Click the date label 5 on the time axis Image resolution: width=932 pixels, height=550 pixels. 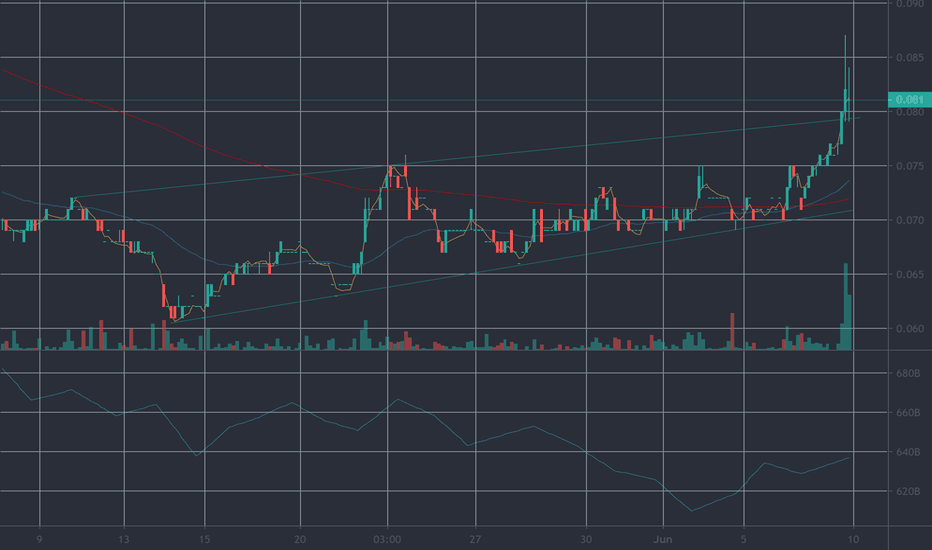click(744, 539)
